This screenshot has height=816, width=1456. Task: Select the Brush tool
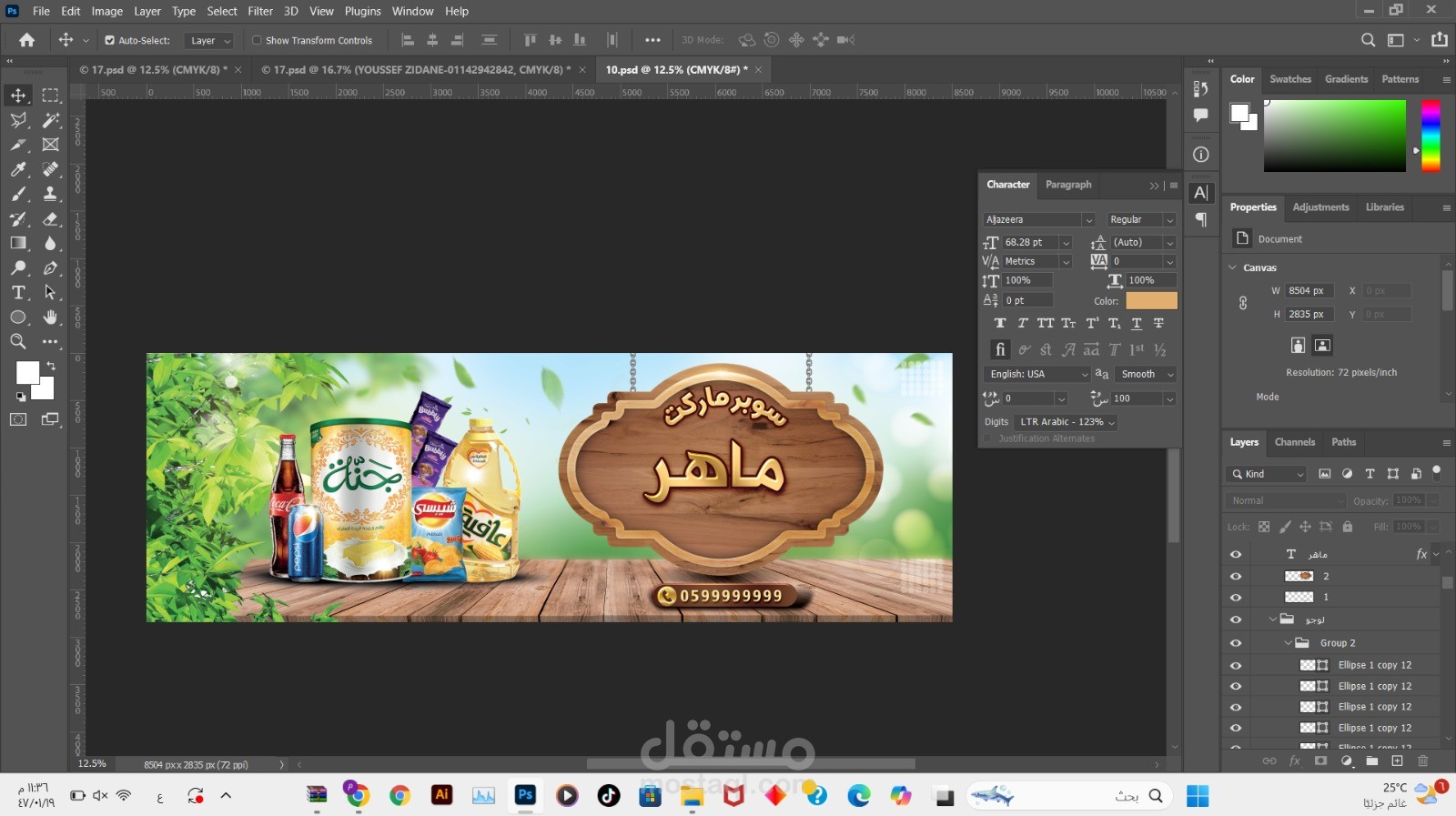[x=18, y=194]
